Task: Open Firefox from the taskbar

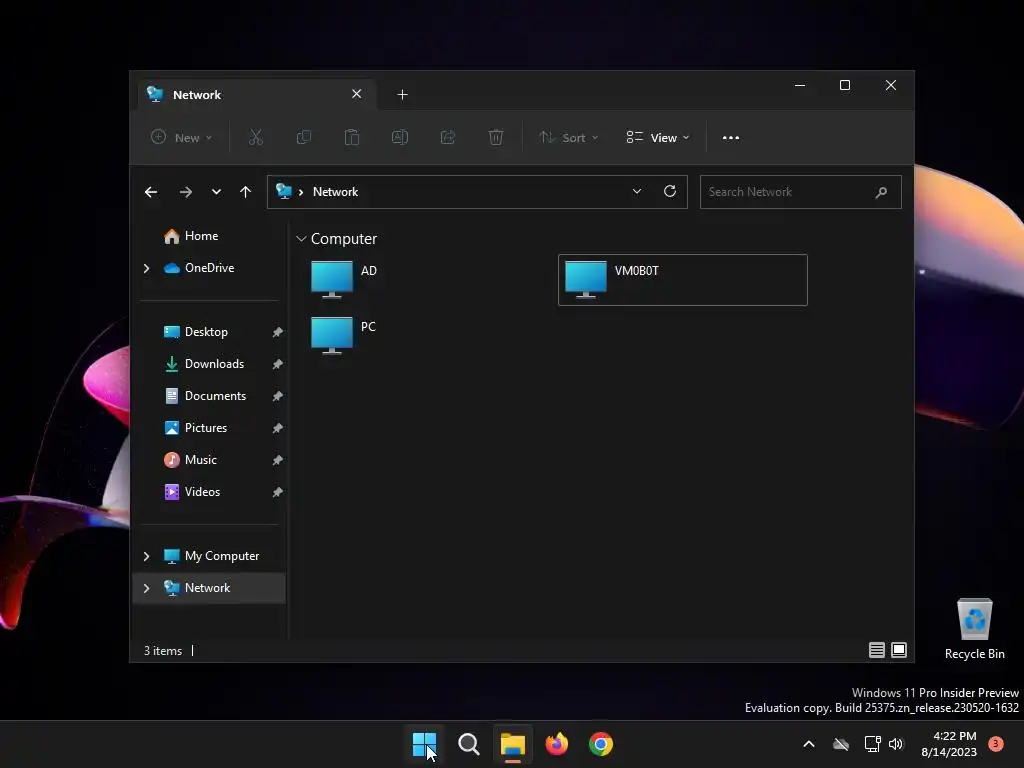Action: (556, 744)
